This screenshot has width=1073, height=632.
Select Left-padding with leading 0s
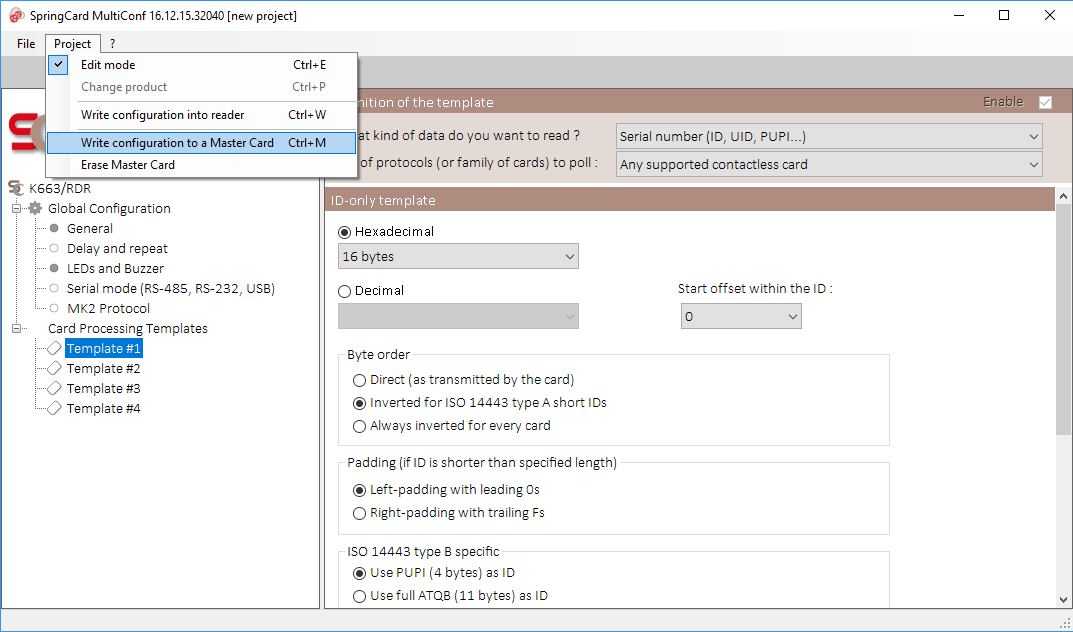(359, 490)
